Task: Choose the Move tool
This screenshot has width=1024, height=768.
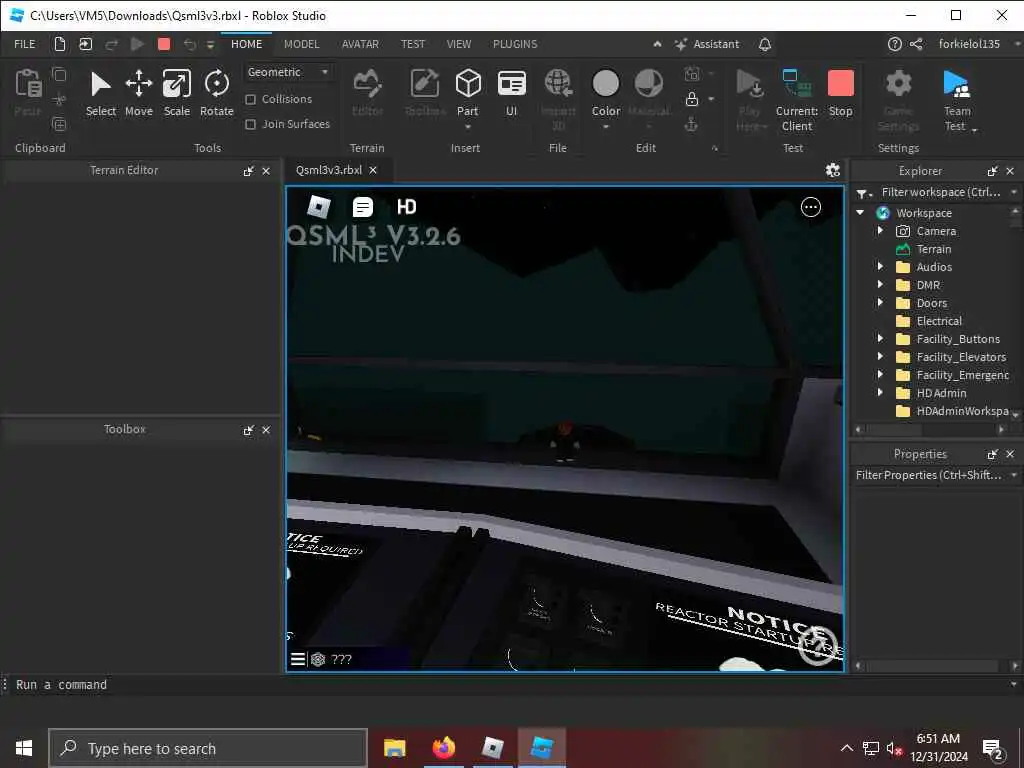Action: [138, 93]
